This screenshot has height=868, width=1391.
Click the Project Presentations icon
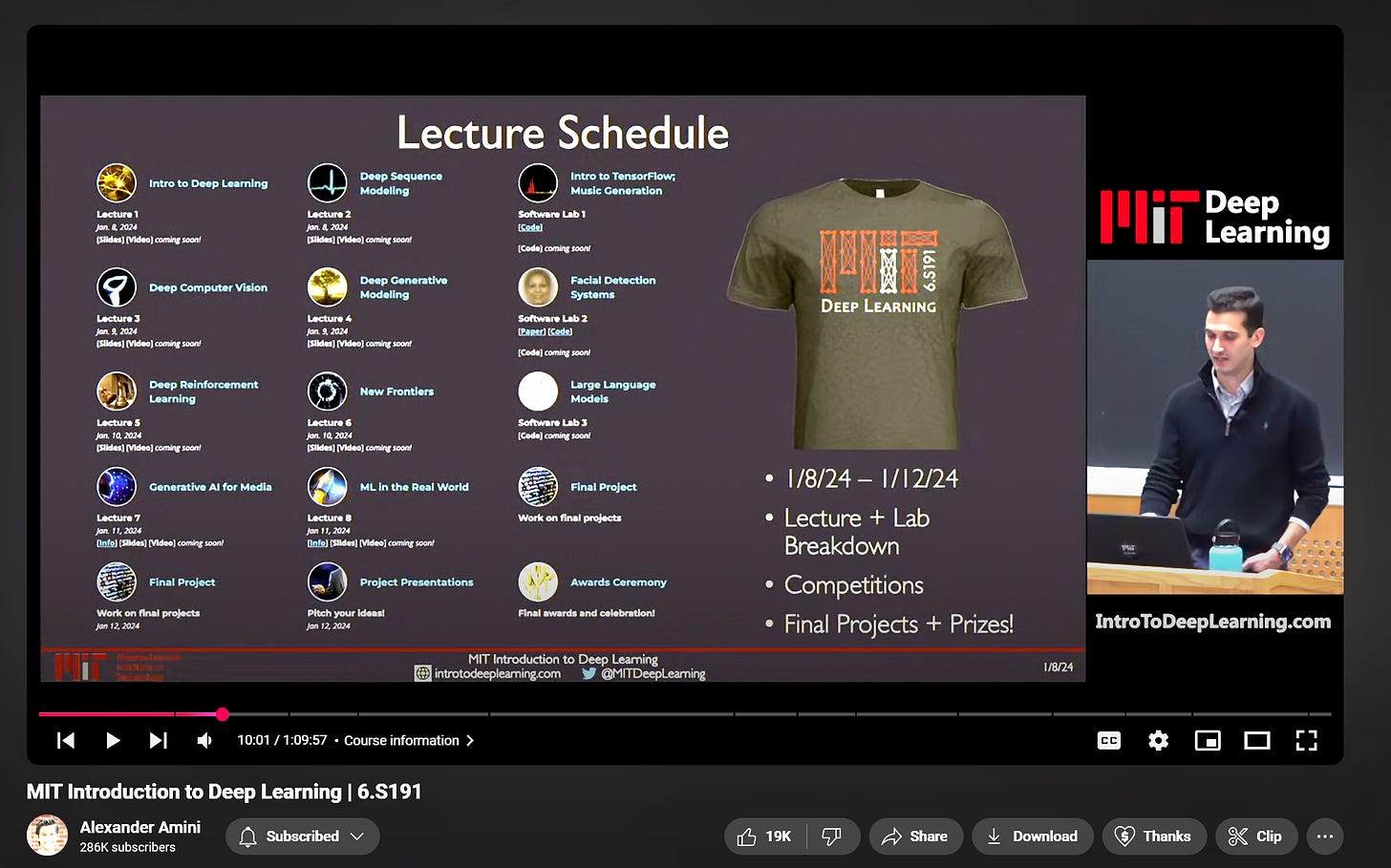(x=327, y=582)
